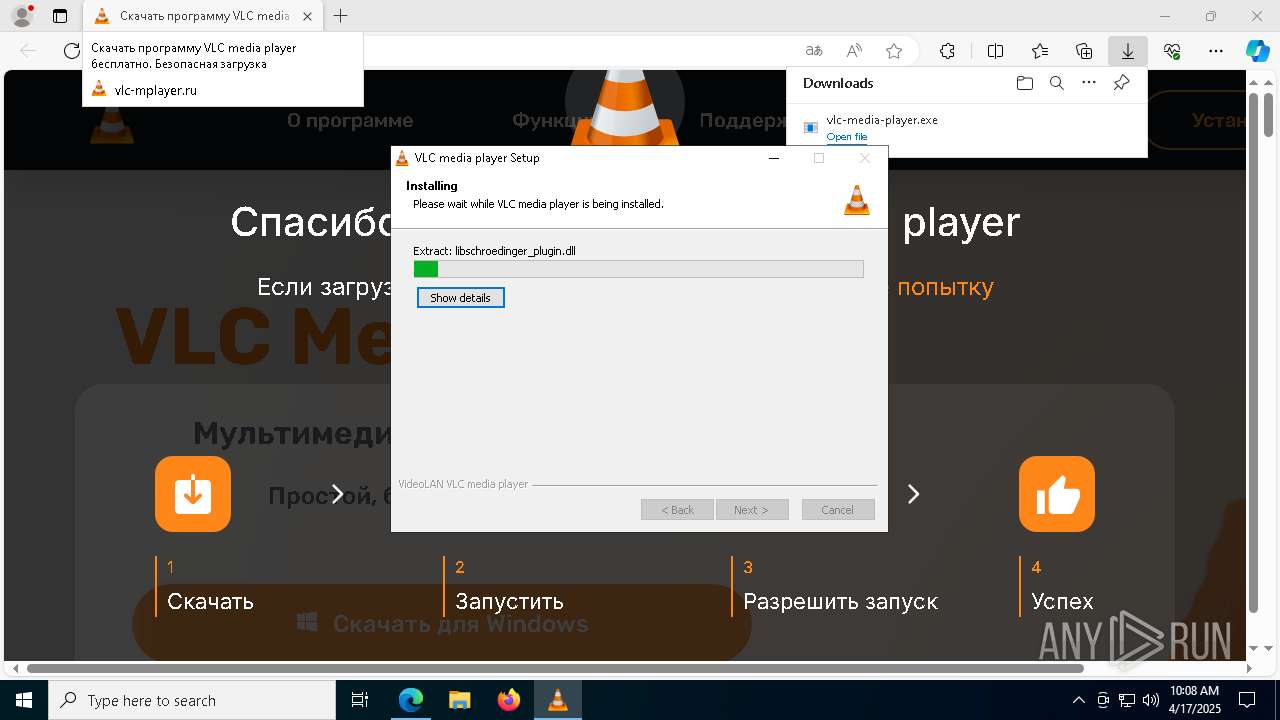Open more options in Downloads panel
This screenshot has height=720, width=1280.
tap(1089, 83)
